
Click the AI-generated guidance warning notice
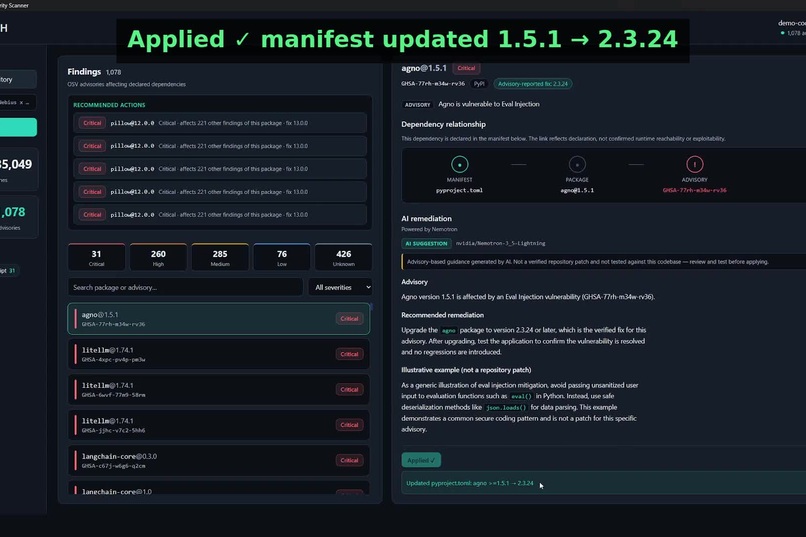point(603,262)
